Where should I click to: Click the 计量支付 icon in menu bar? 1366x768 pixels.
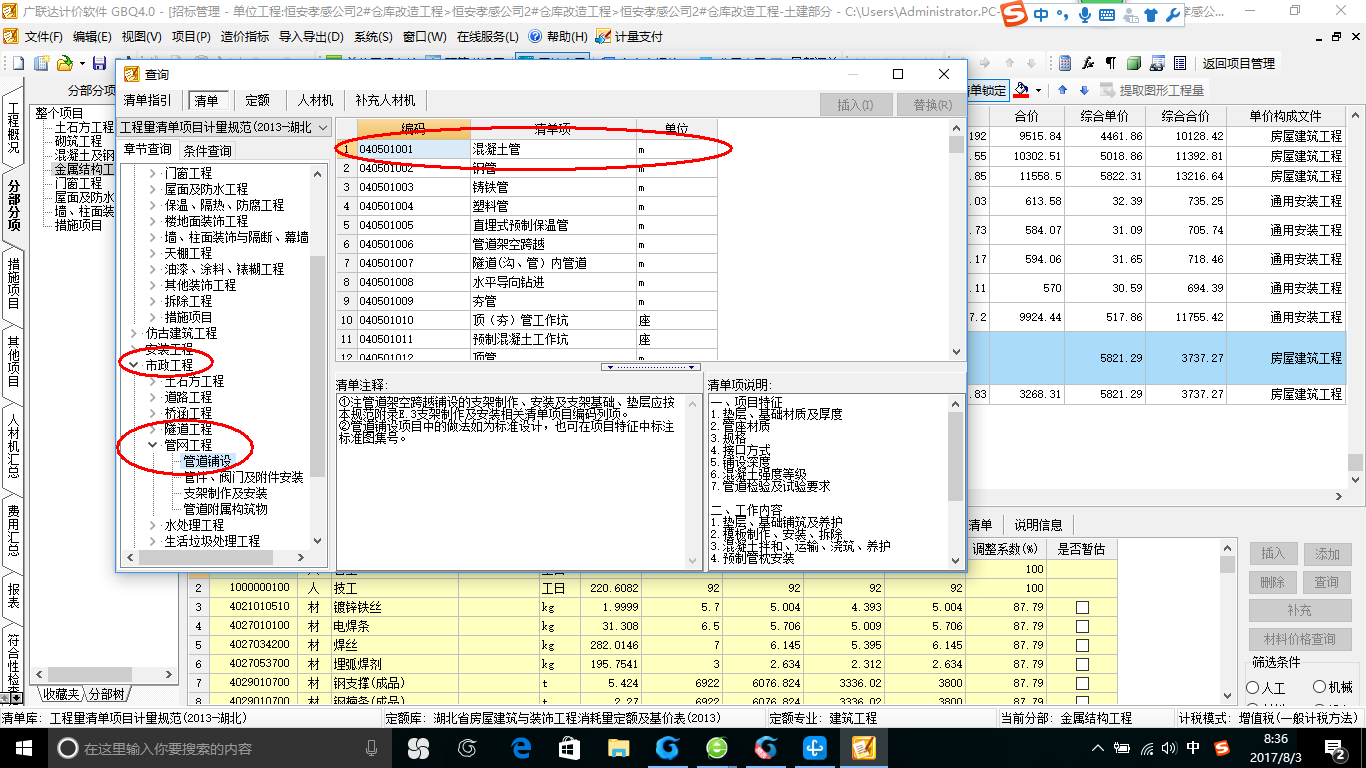coord(603,36)
